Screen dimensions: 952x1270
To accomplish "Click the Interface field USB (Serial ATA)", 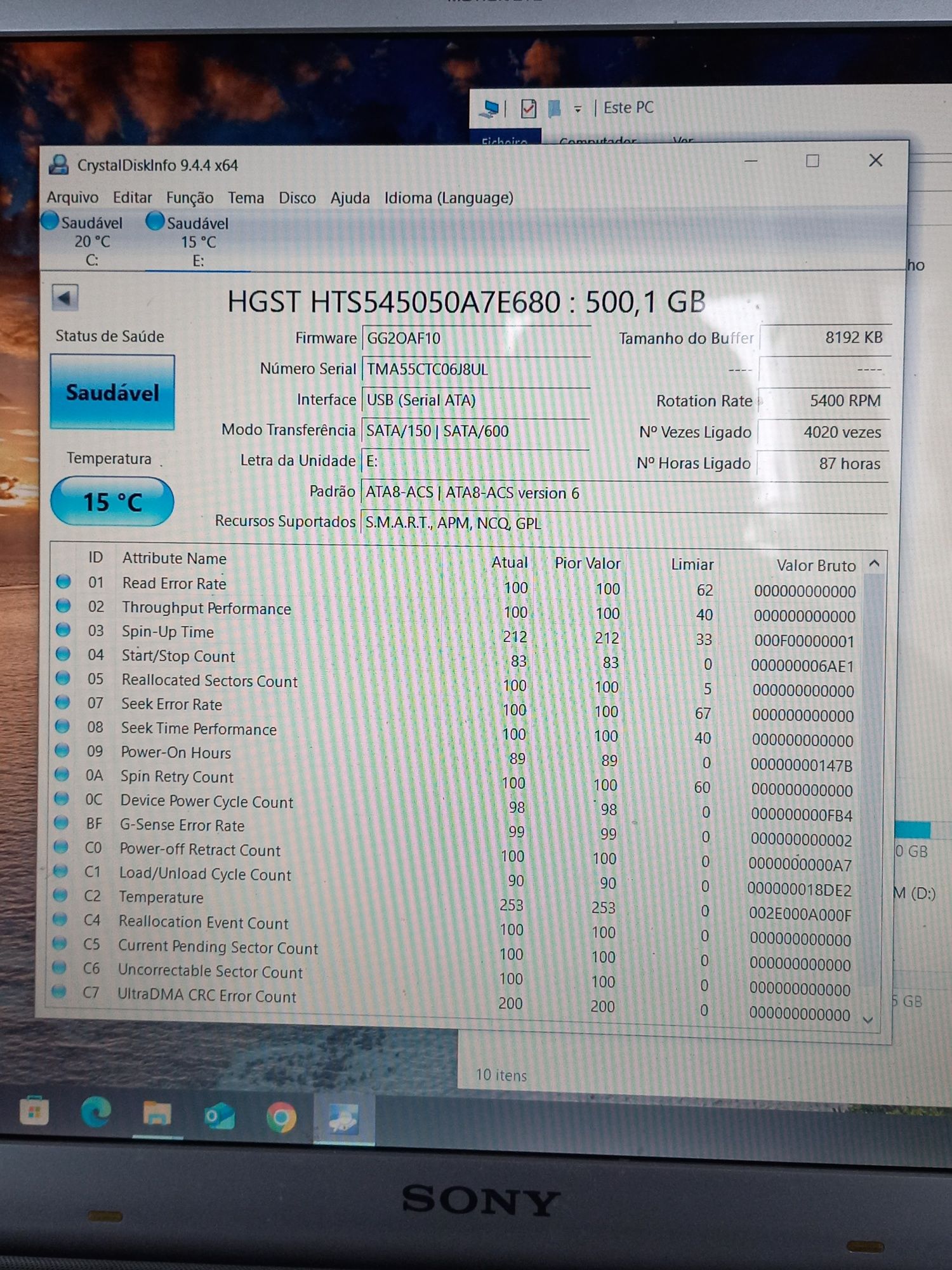I will [475, 400].
